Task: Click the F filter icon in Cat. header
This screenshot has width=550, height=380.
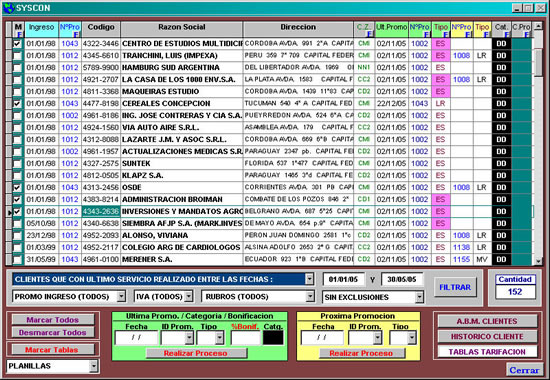Action: [507, 34]
